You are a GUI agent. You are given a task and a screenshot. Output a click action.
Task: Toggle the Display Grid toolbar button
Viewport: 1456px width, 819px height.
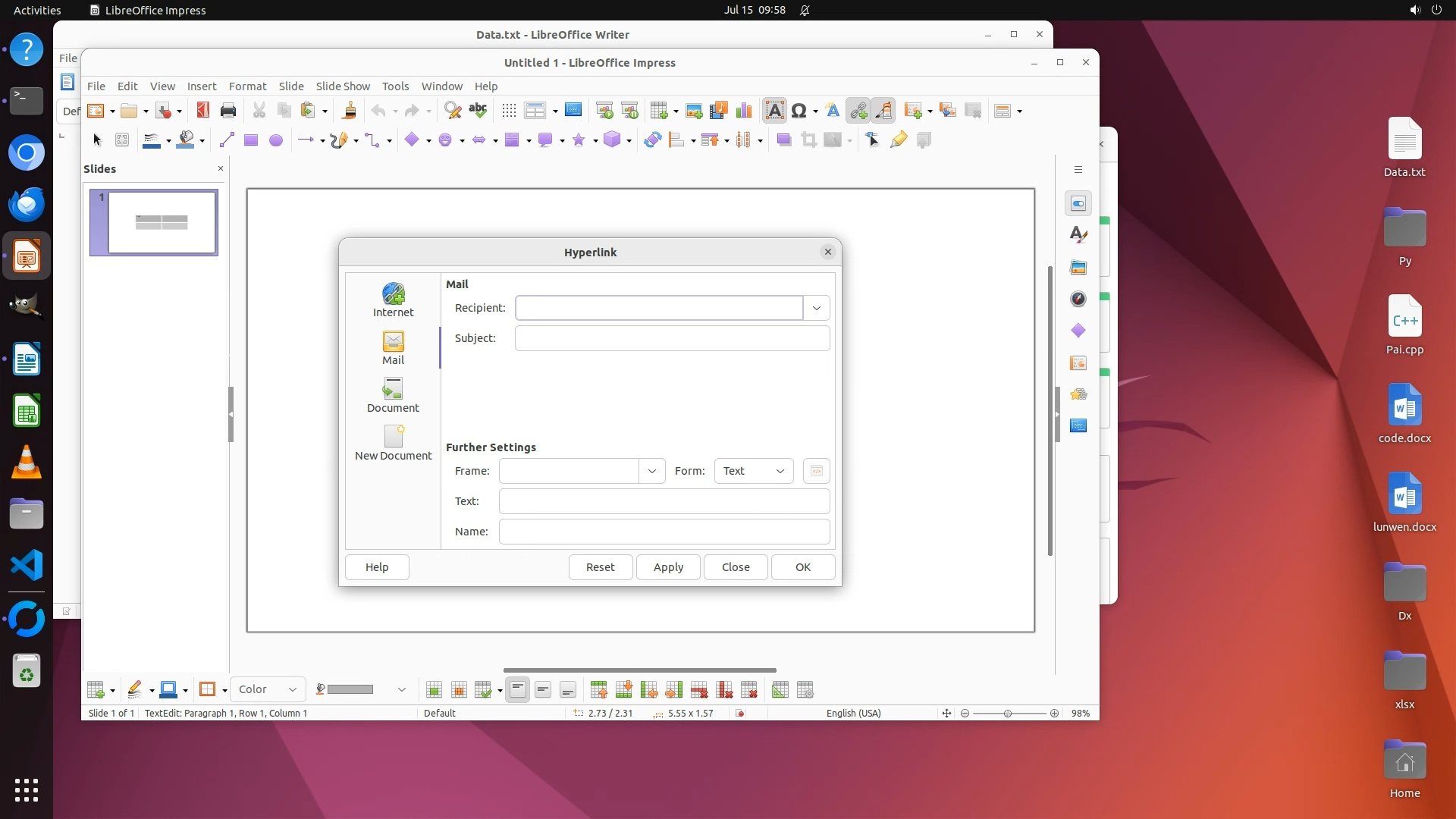[509, 111]
